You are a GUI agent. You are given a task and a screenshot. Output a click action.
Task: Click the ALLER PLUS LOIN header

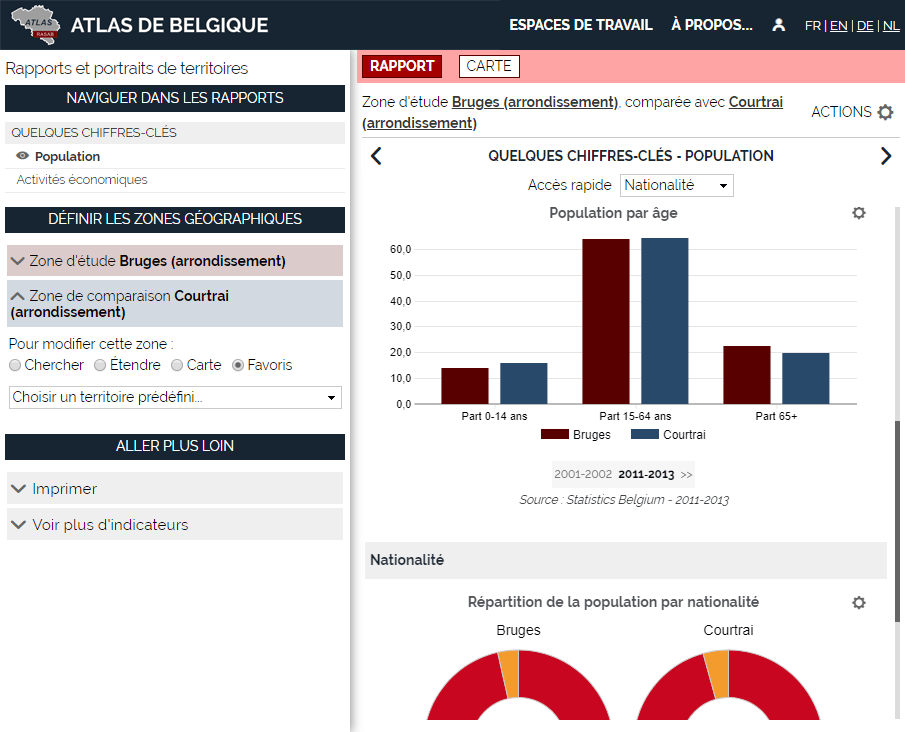[x=175, y=446]
